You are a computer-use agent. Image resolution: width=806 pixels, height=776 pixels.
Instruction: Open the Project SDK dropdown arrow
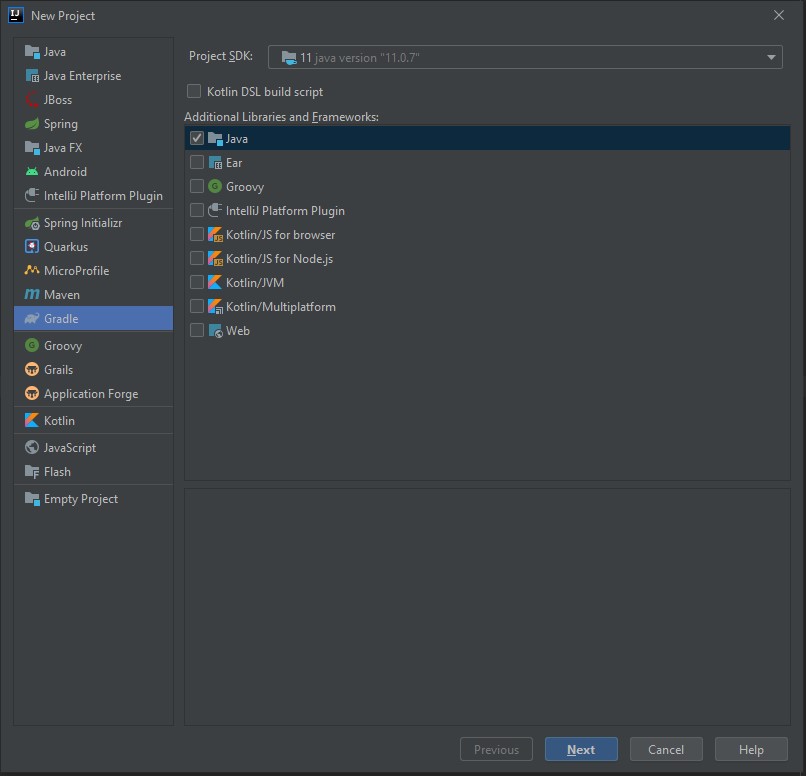[771, 58]
